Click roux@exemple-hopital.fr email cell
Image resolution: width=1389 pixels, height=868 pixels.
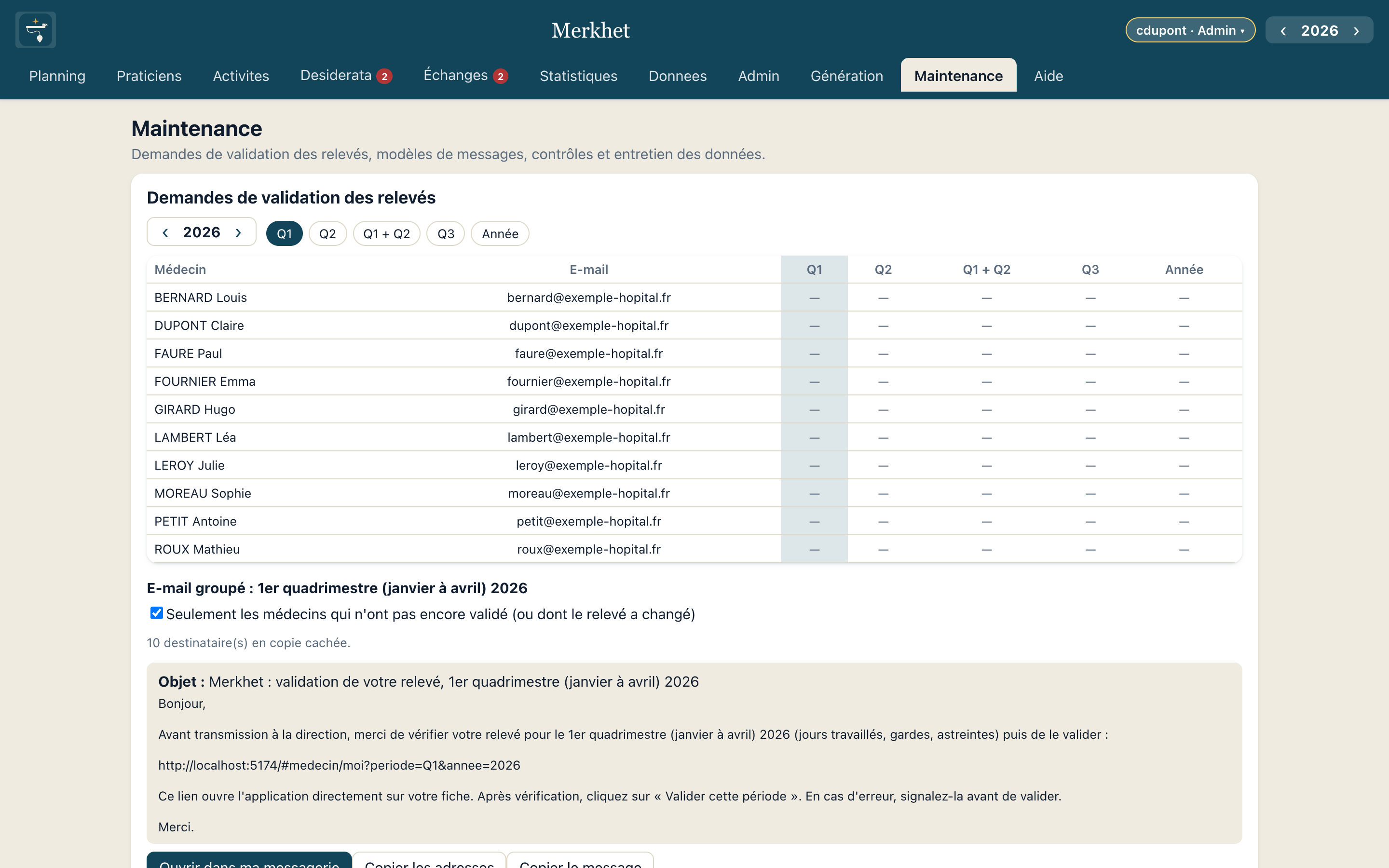point(589,549)
